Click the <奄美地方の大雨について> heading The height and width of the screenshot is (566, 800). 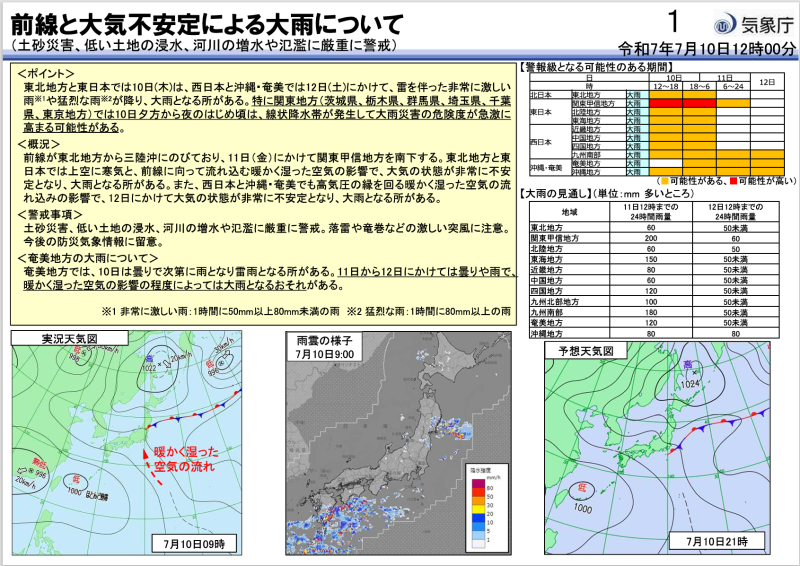(88, 258)
